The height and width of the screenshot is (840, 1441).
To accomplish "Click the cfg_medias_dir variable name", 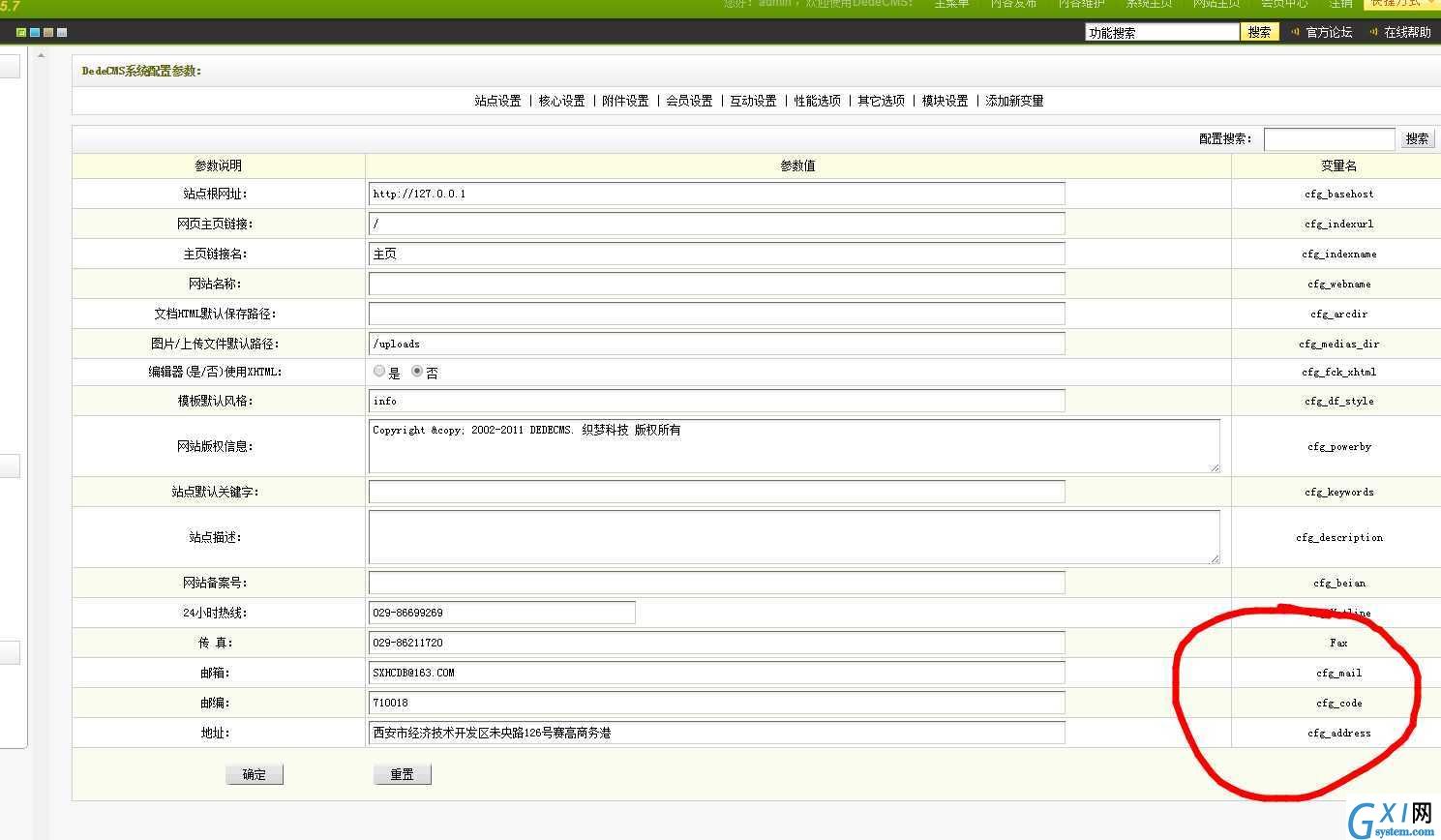I will click(1338, 344).
